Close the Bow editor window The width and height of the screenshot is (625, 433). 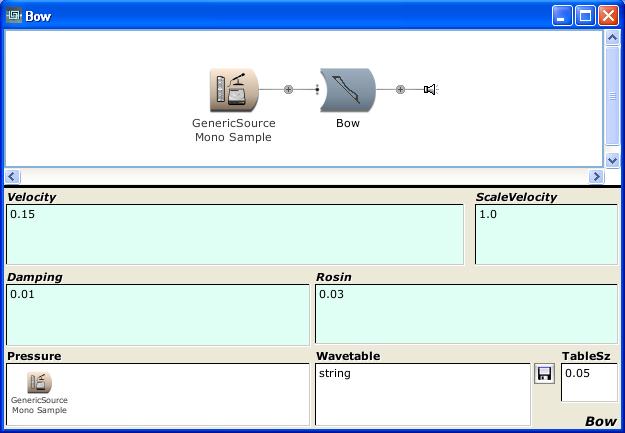click(x=608, y=15)
